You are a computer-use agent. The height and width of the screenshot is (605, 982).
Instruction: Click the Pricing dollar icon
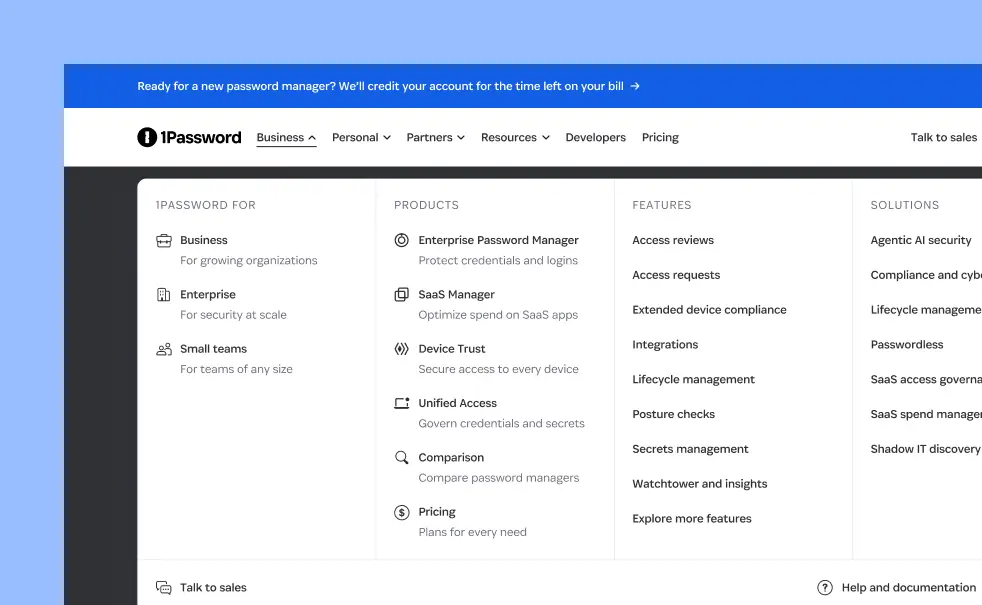(401, 512)
